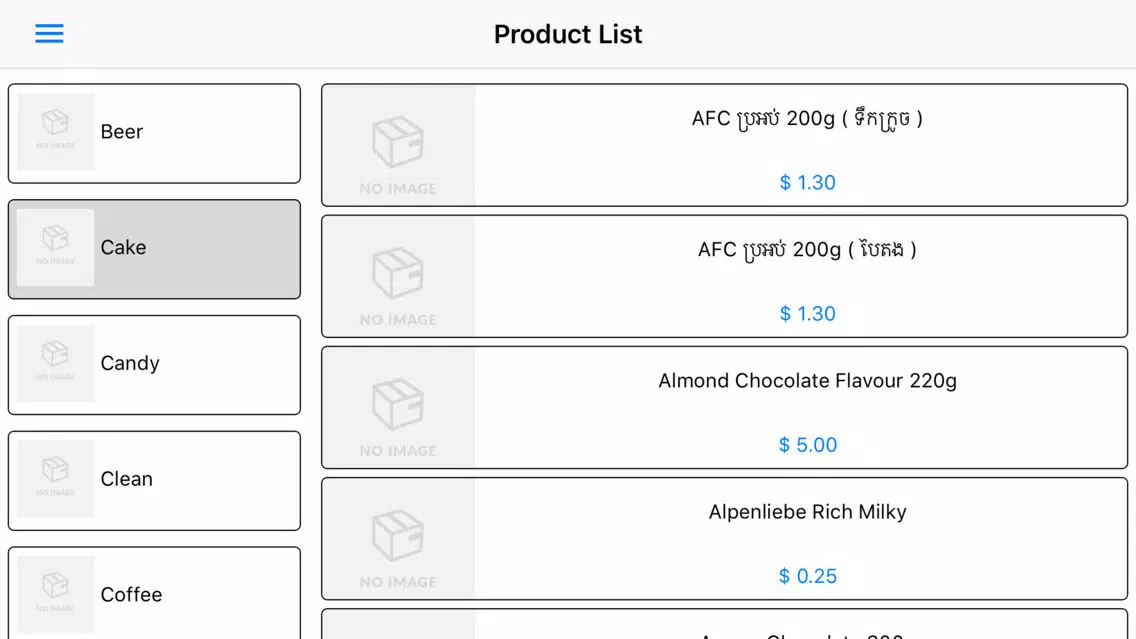The image size is (1136, 639).
Task: Open Alpenliebe Rich Milky product
Action: coord(724,538)
